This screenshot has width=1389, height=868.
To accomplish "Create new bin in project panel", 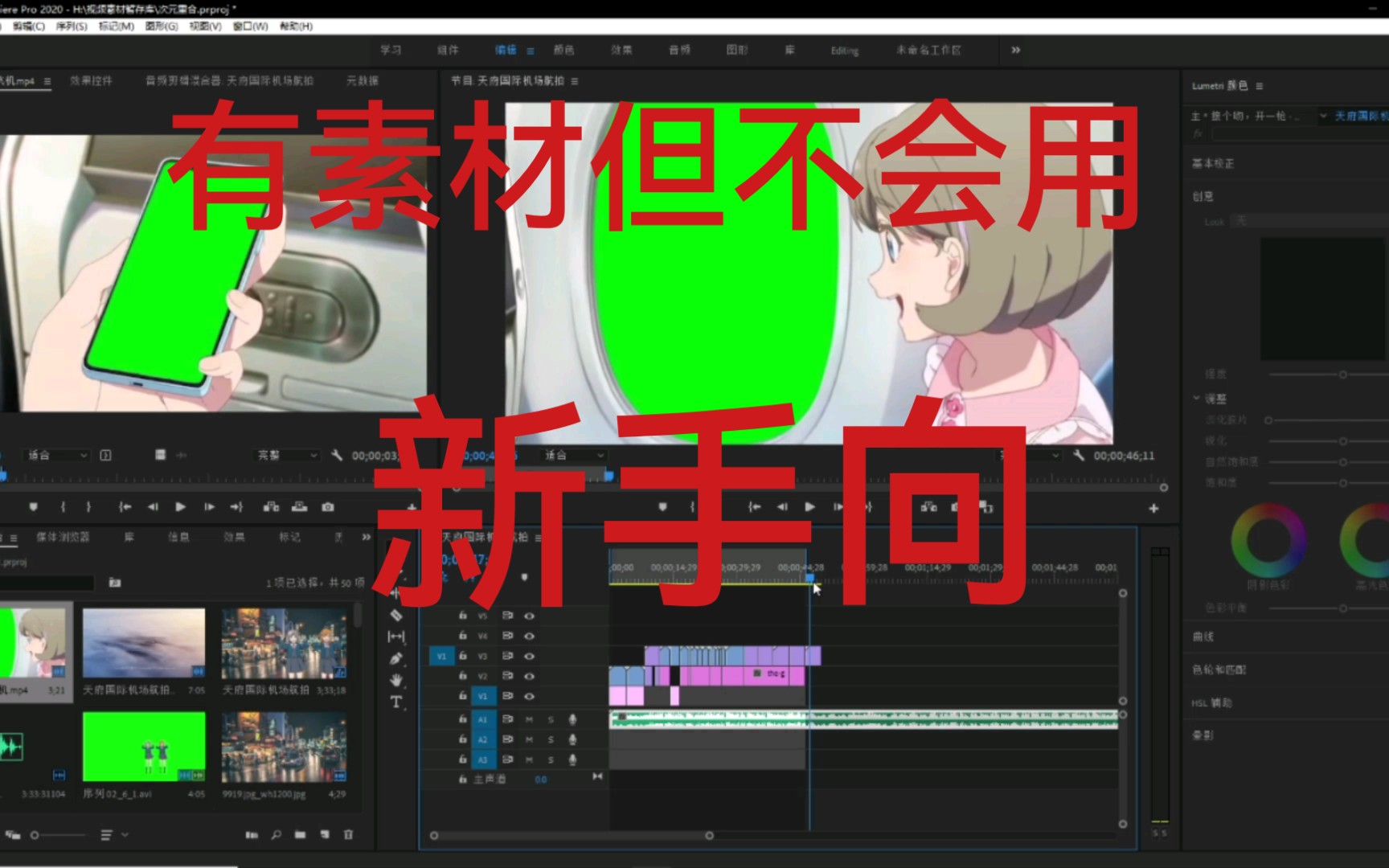I will click(300, 835).
